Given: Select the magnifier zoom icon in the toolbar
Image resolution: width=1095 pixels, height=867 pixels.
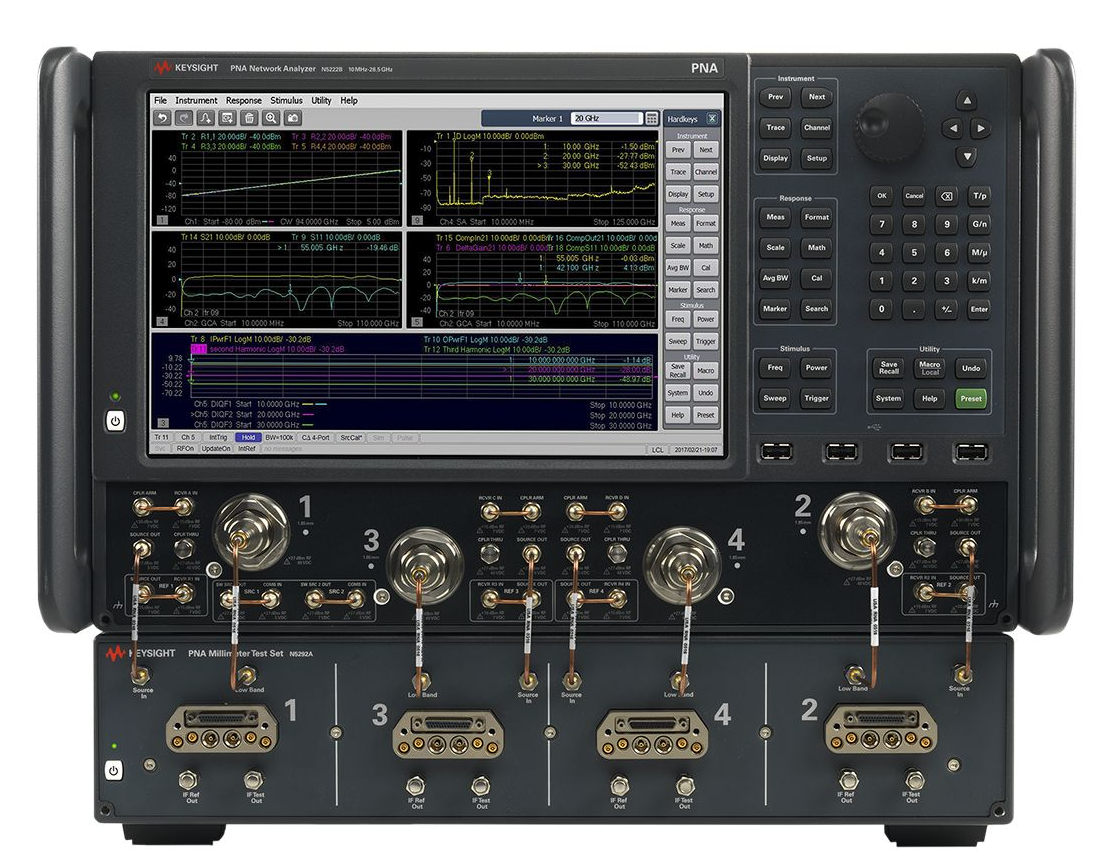Looking at the screenshot, I should (270, 118).
